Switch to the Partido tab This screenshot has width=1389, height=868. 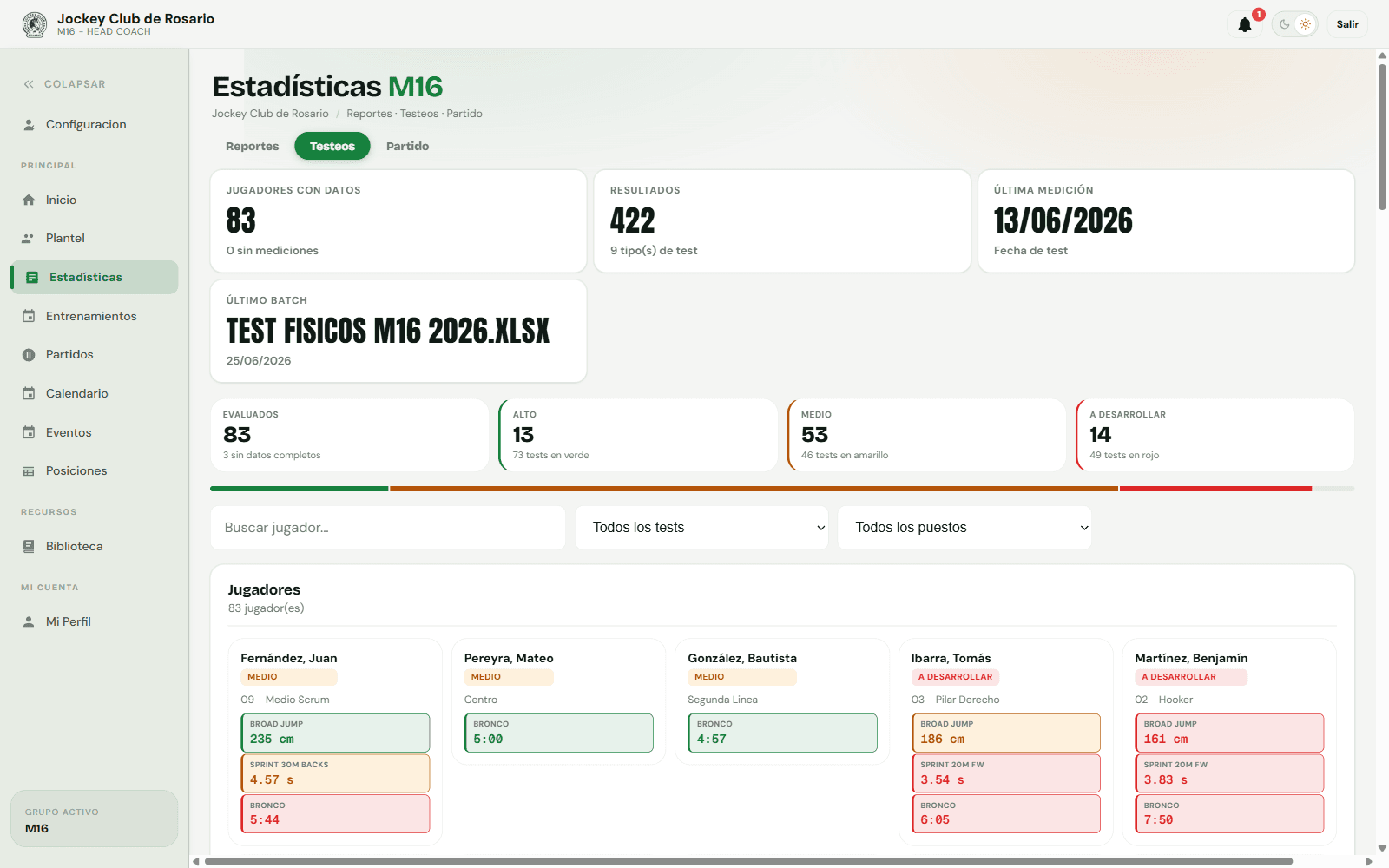click(x=408, y=146)
